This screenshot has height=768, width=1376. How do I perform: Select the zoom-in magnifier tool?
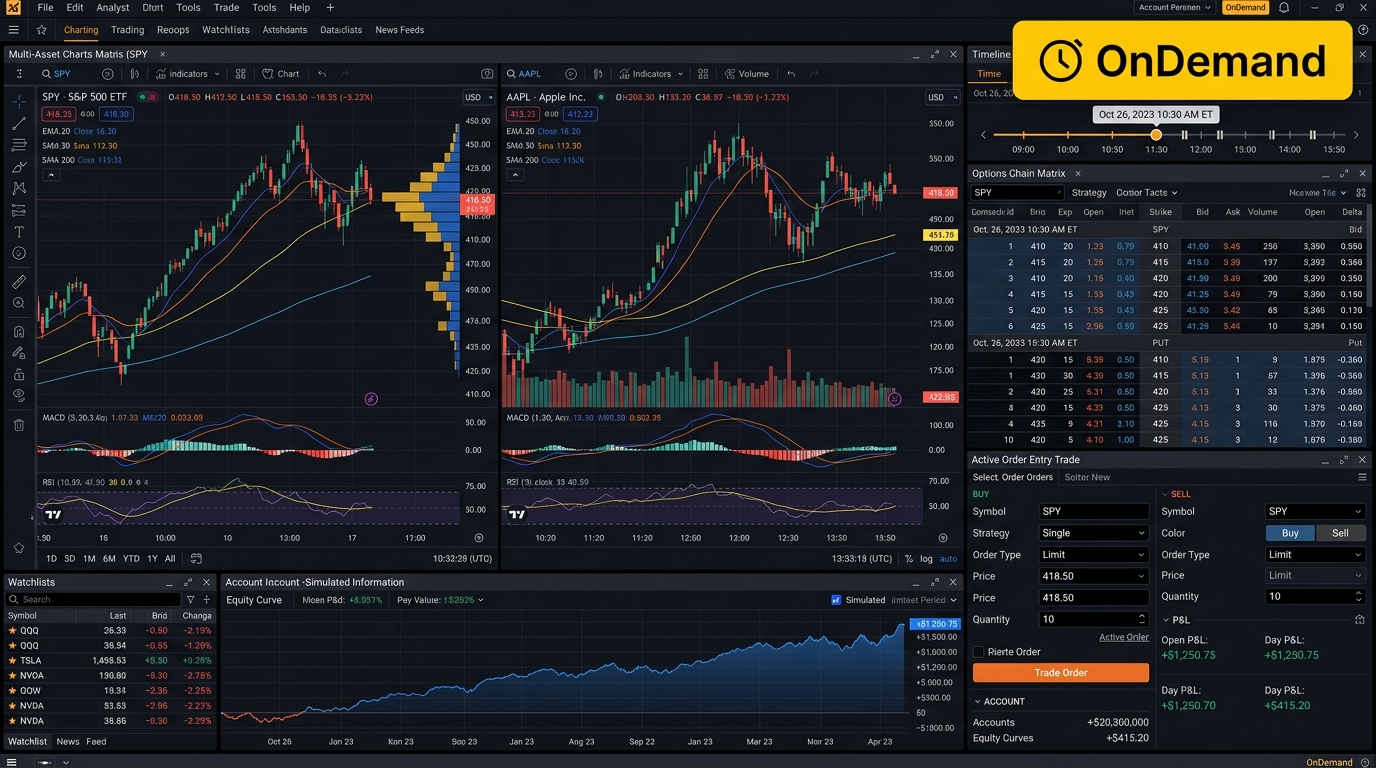click(18, 303)
